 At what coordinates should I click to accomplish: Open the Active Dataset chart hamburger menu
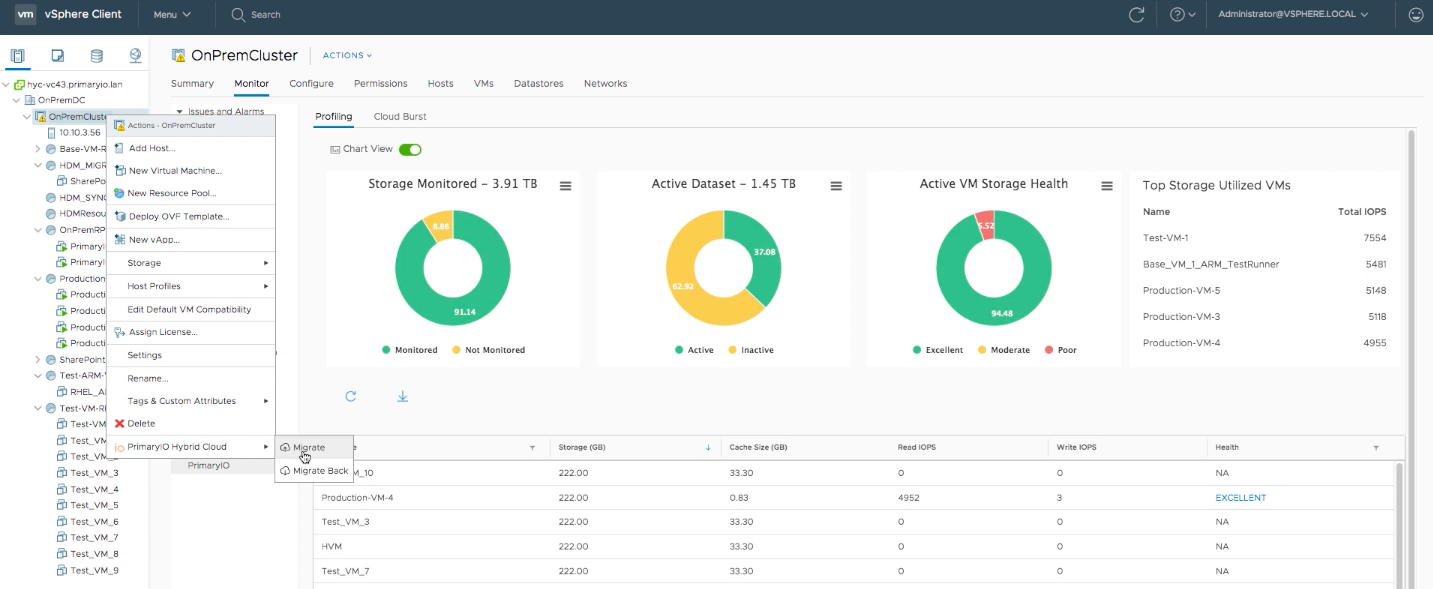tap(836, 186)
